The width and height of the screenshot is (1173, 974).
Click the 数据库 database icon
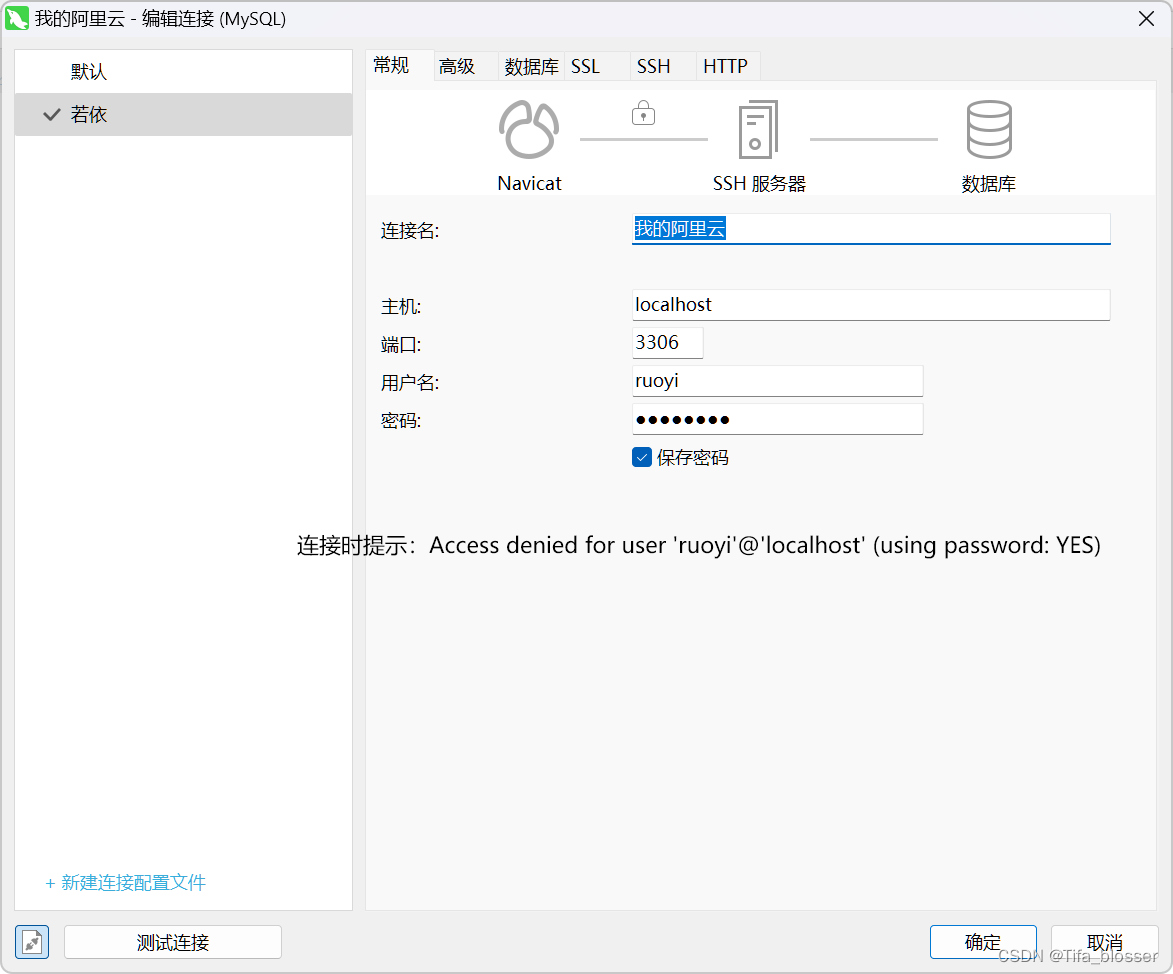coord(989,130)
